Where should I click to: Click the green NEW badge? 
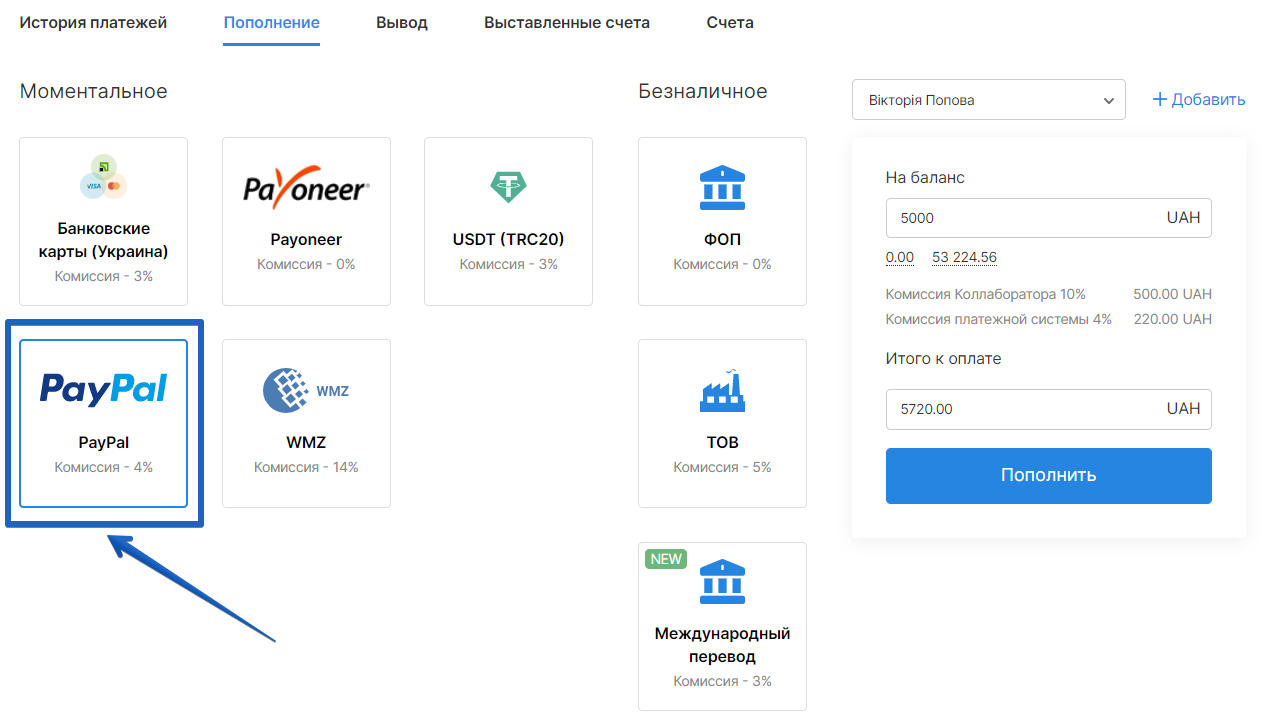(666, 559)
